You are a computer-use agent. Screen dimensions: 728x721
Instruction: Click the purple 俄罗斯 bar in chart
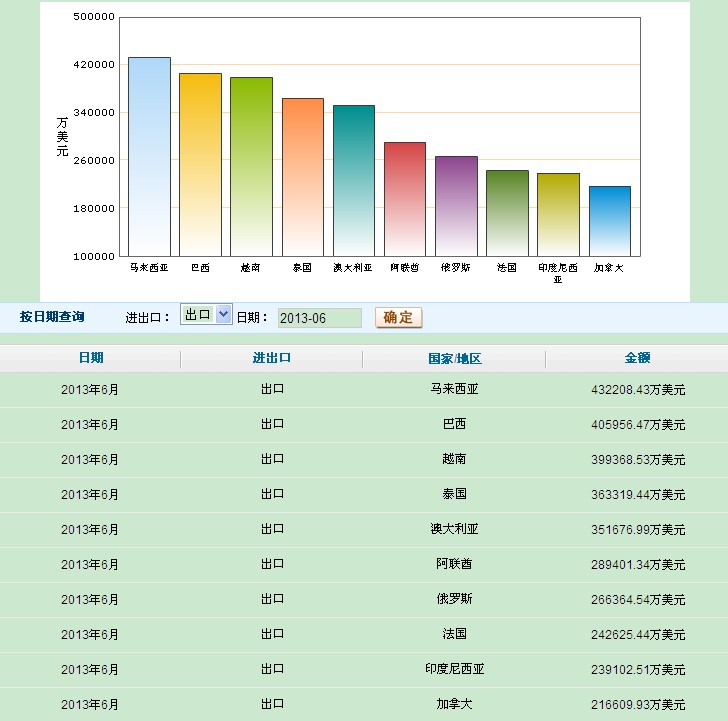(456, 205)
